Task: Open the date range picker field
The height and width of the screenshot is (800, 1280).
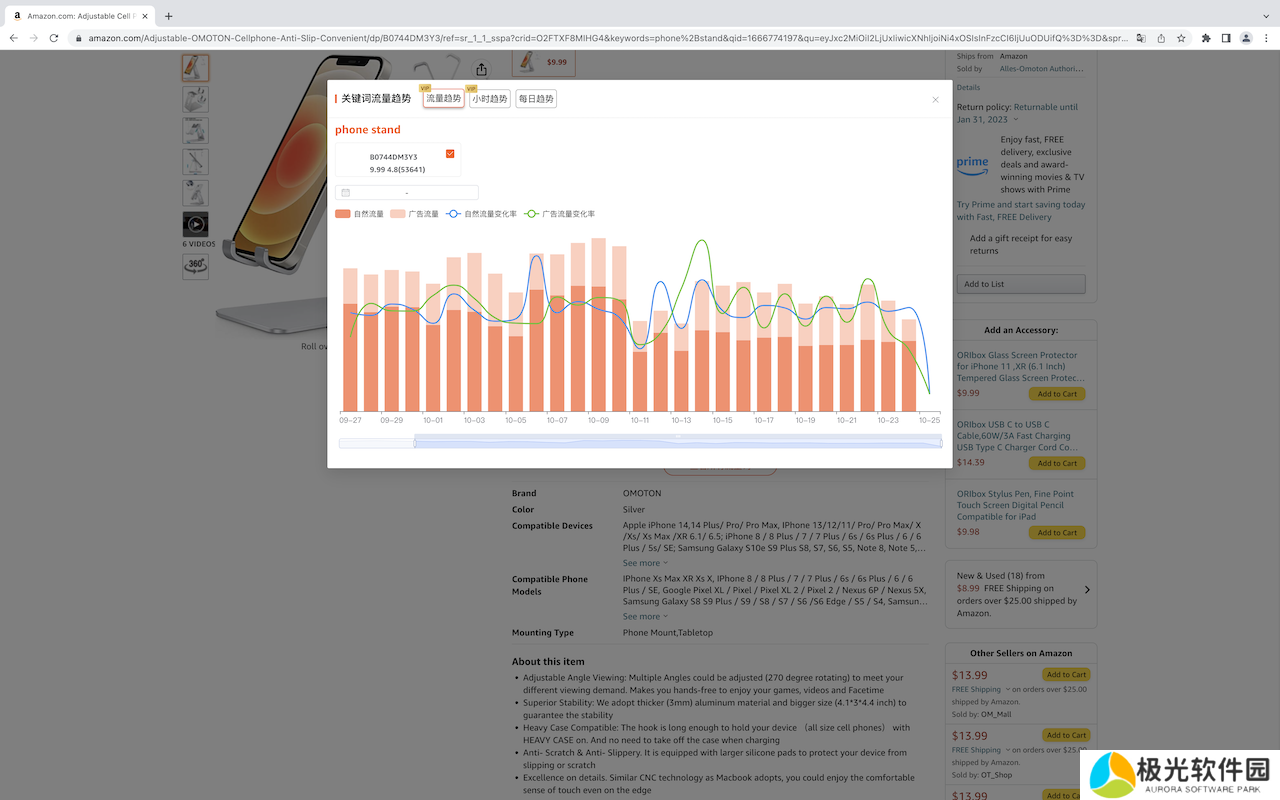Action: [407, 192]
